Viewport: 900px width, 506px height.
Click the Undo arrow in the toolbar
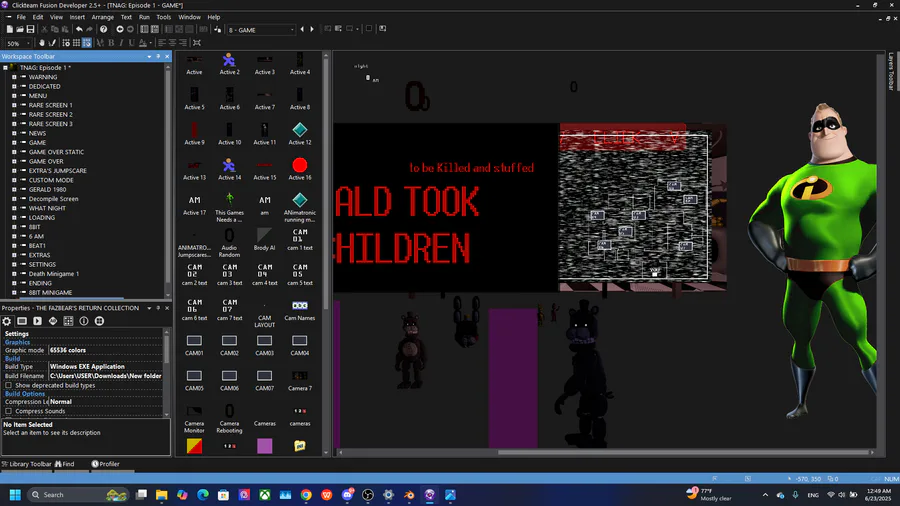(x=79, y=29)
